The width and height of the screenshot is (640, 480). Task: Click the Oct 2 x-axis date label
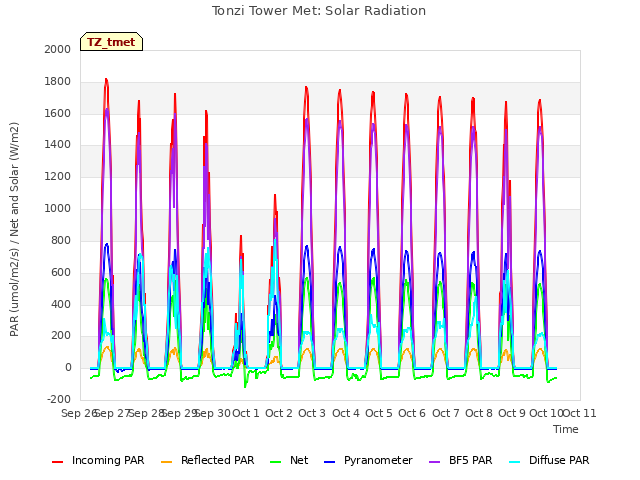coord(279,413)
